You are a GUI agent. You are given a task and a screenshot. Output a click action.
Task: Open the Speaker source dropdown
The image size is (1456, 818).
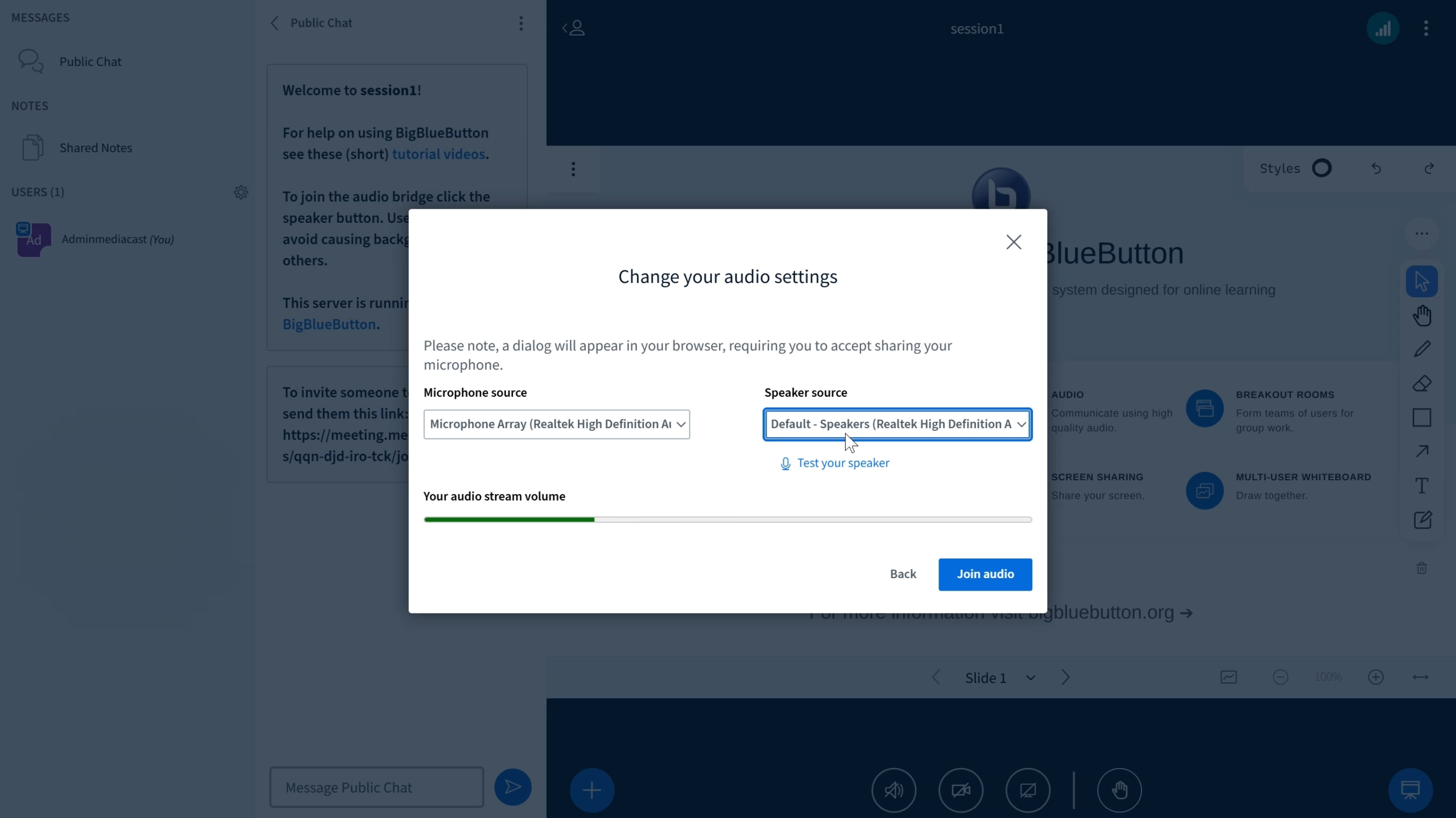click(897, 424)
